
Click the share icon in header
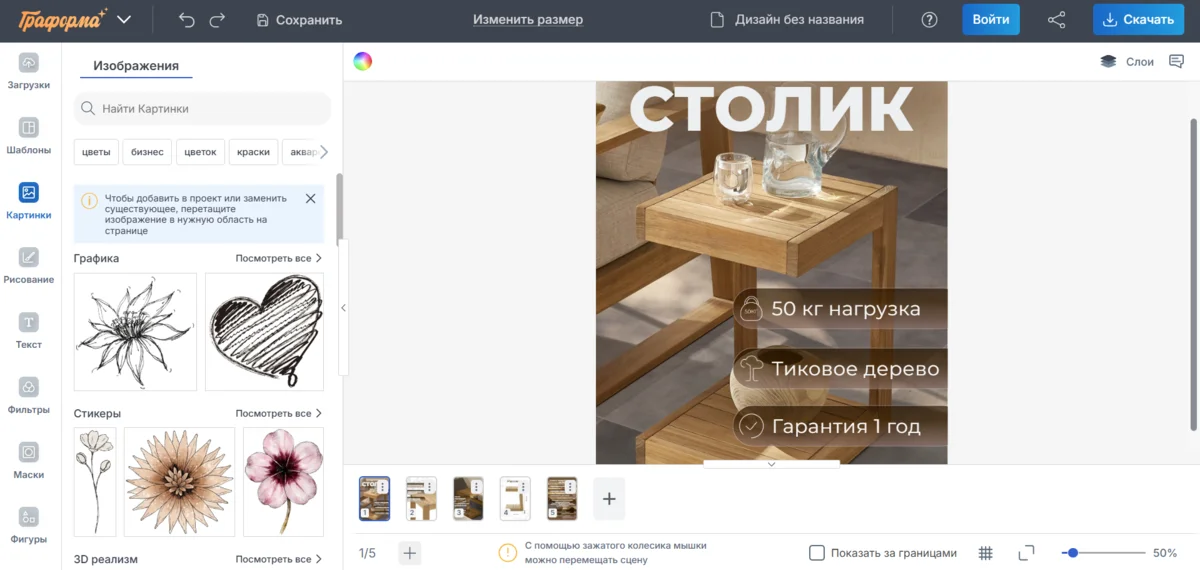coord(1056,20)
